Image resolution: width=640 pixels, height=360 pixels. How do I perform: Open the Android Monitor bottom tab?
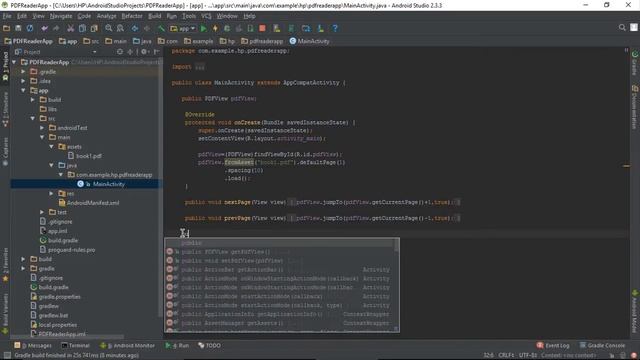128,345
